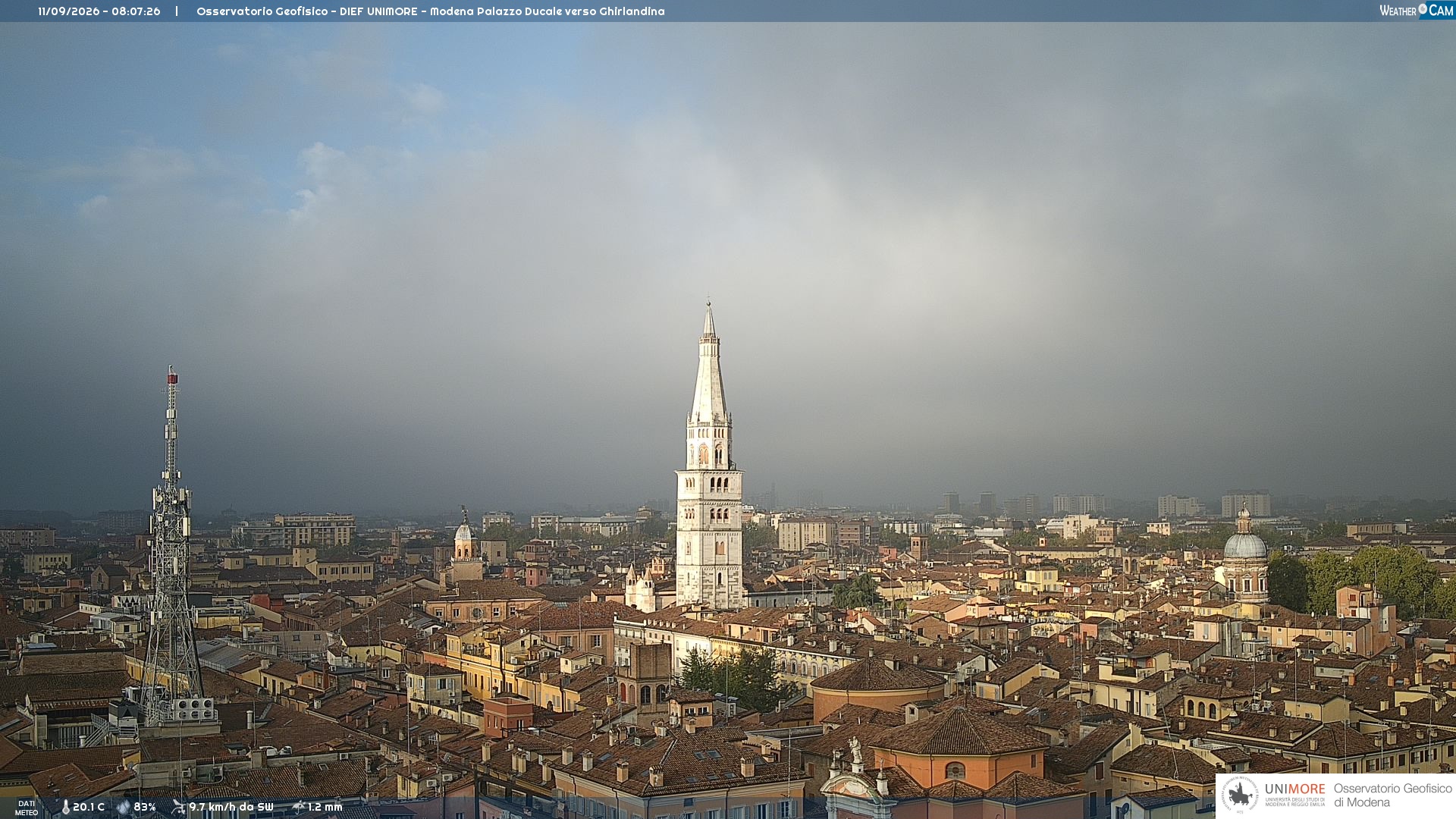
Task: Click the 9.7 km/h da SW wind reading
Action: coord(231,807)
